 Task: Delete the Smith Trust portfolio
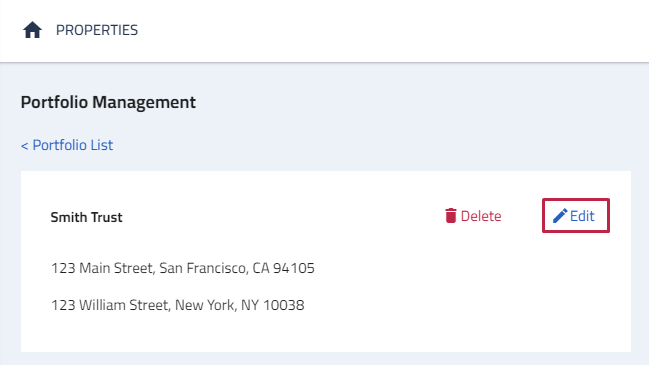pos(473,216)
